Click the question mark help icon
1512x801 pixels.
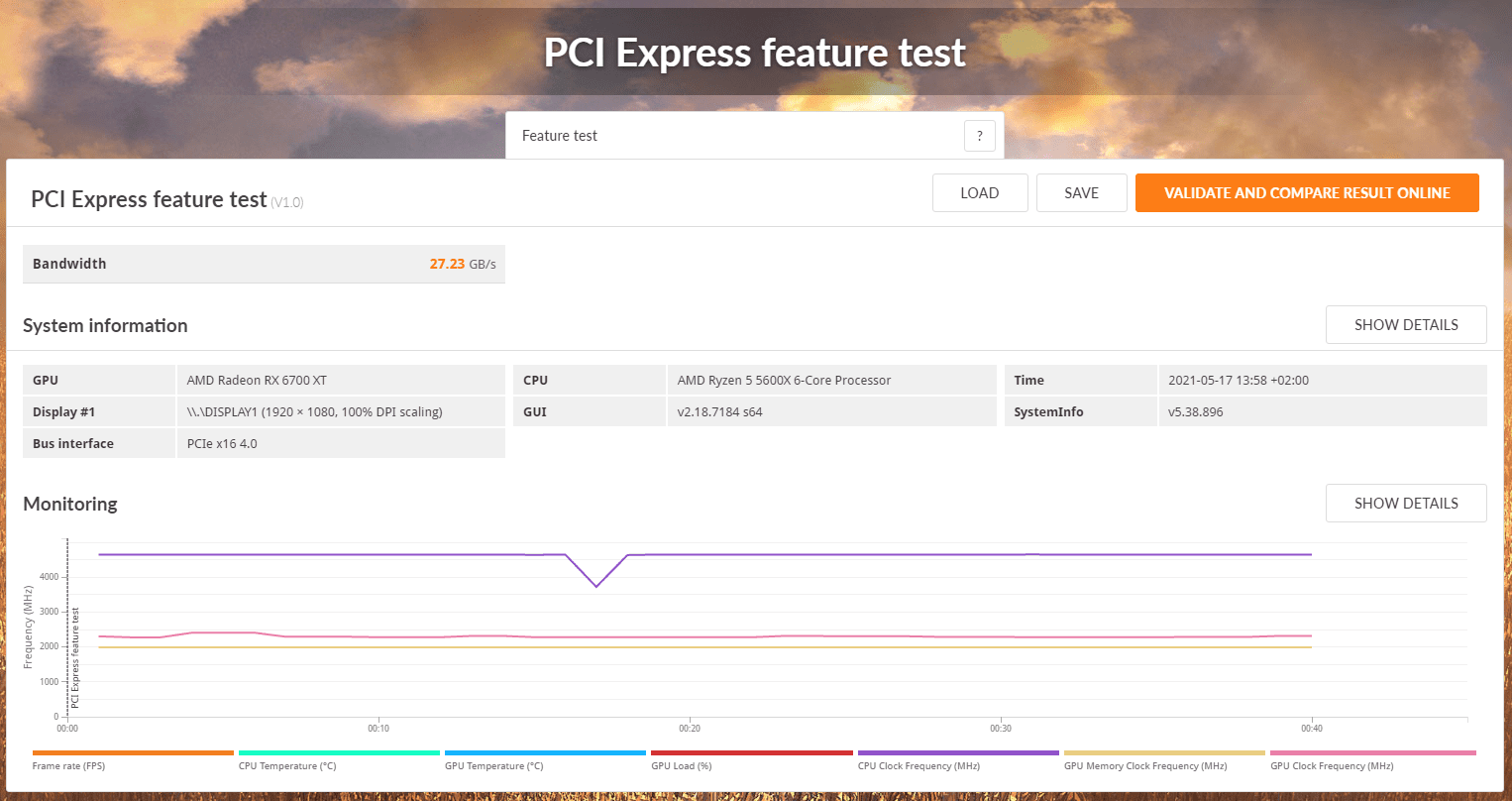(979, 136)
